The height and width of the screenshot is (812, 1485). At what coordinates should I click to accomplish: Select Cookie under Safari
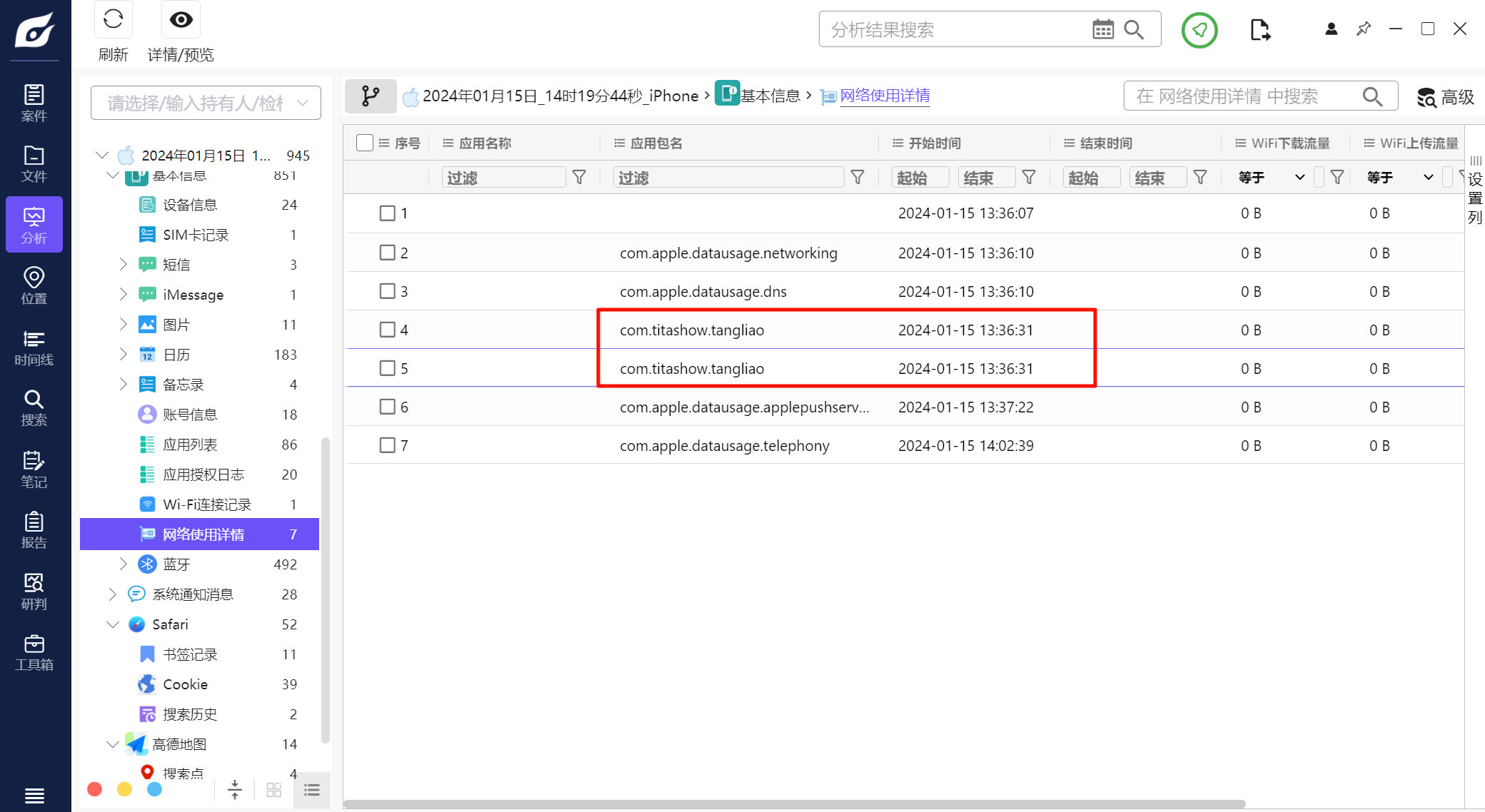(x=185, y=684)
